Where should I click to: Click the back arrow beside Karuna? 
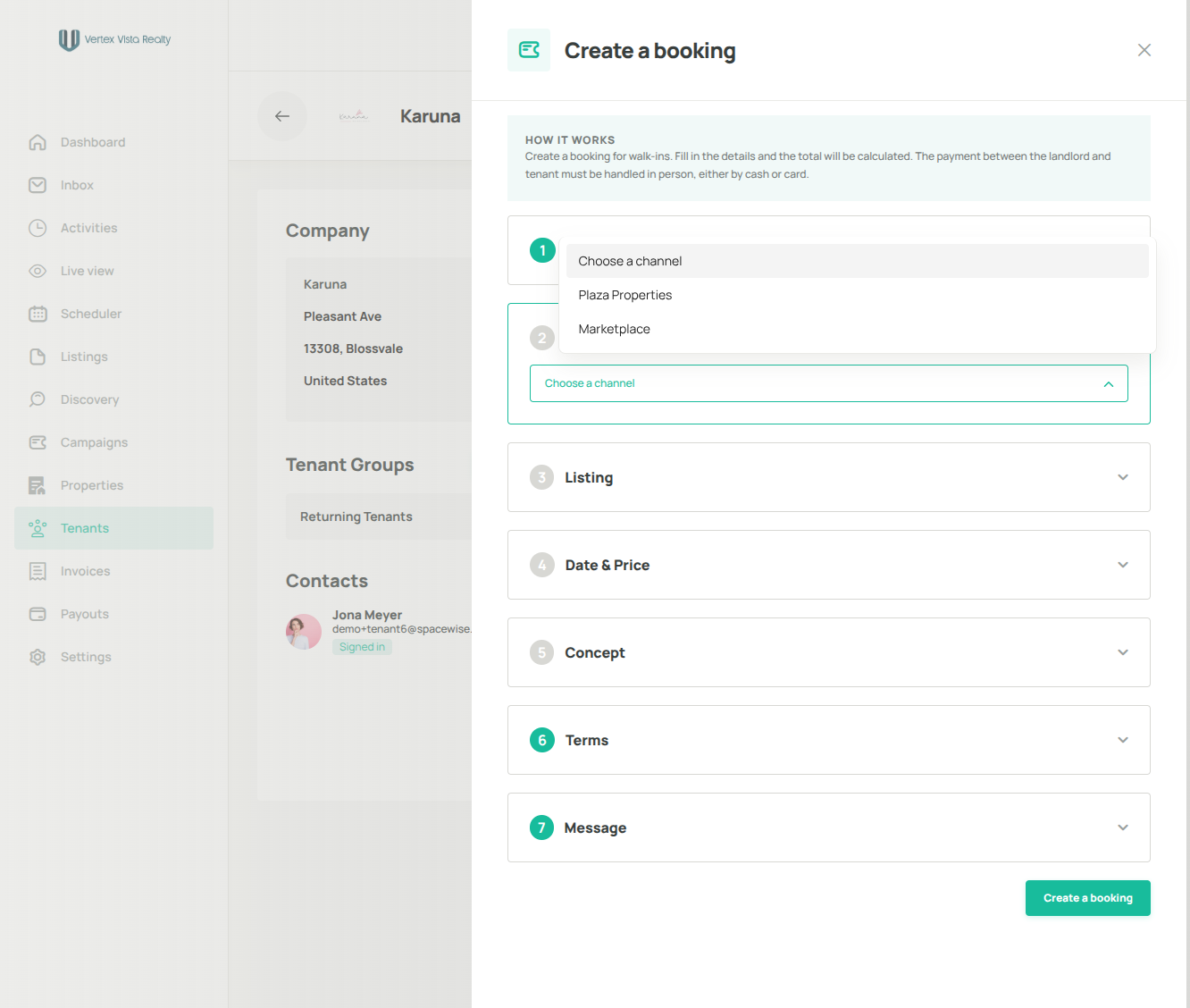[282, 116]
